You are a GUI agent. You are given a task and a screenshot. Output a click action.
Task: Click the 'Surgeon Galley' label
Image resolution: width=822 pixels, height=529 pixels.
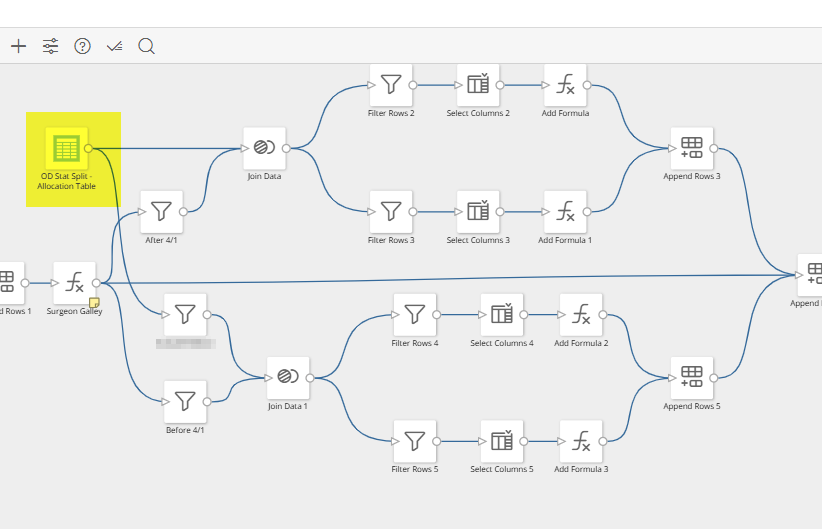[74, 311]
